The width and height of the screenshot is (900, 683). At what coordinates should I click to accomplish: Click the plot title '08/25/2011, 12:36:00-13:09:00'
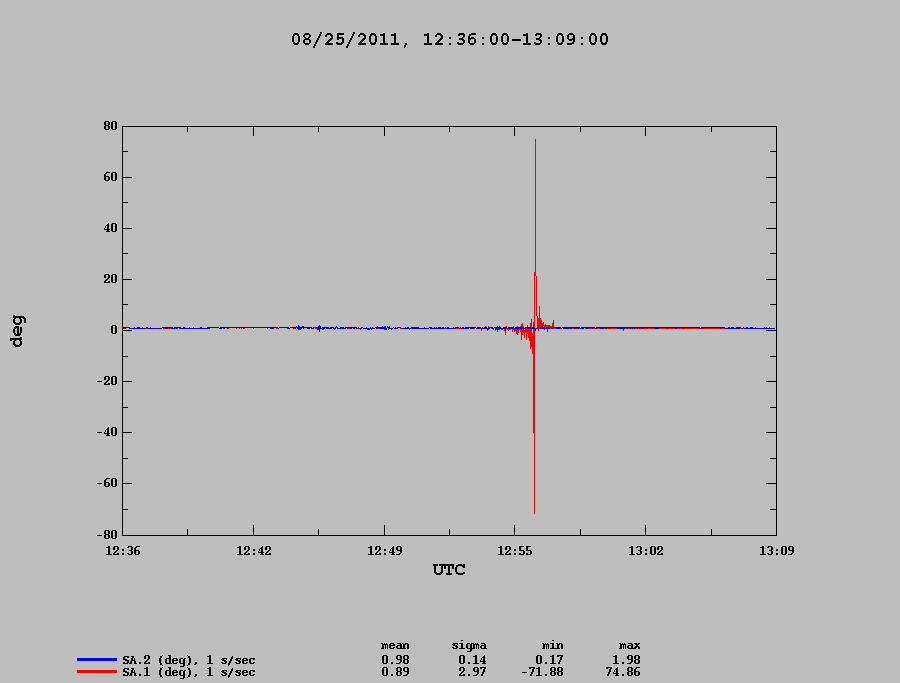pos(449,40)
